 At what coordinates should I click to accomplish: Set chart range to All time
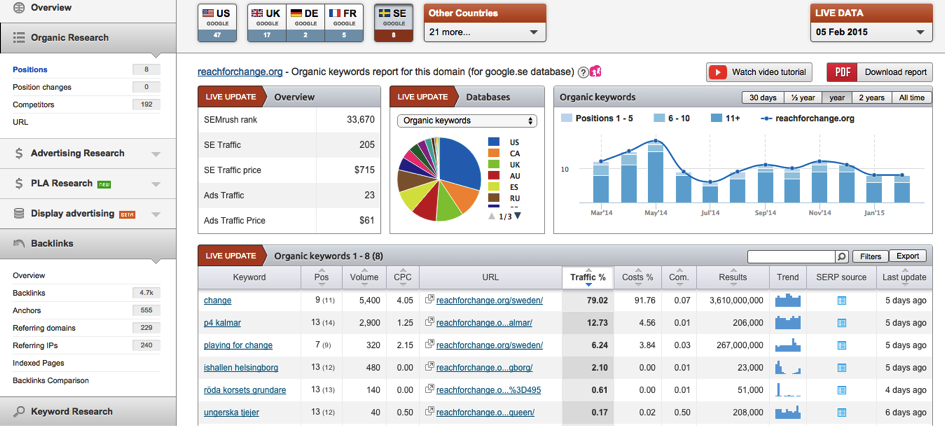[912, 98]
